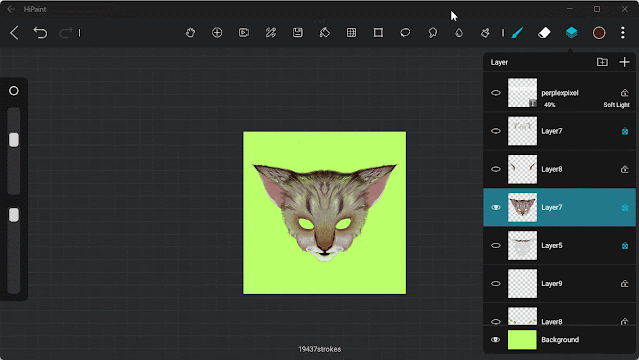Select the ruler drawing guide tool

click(x=271, y=33)
